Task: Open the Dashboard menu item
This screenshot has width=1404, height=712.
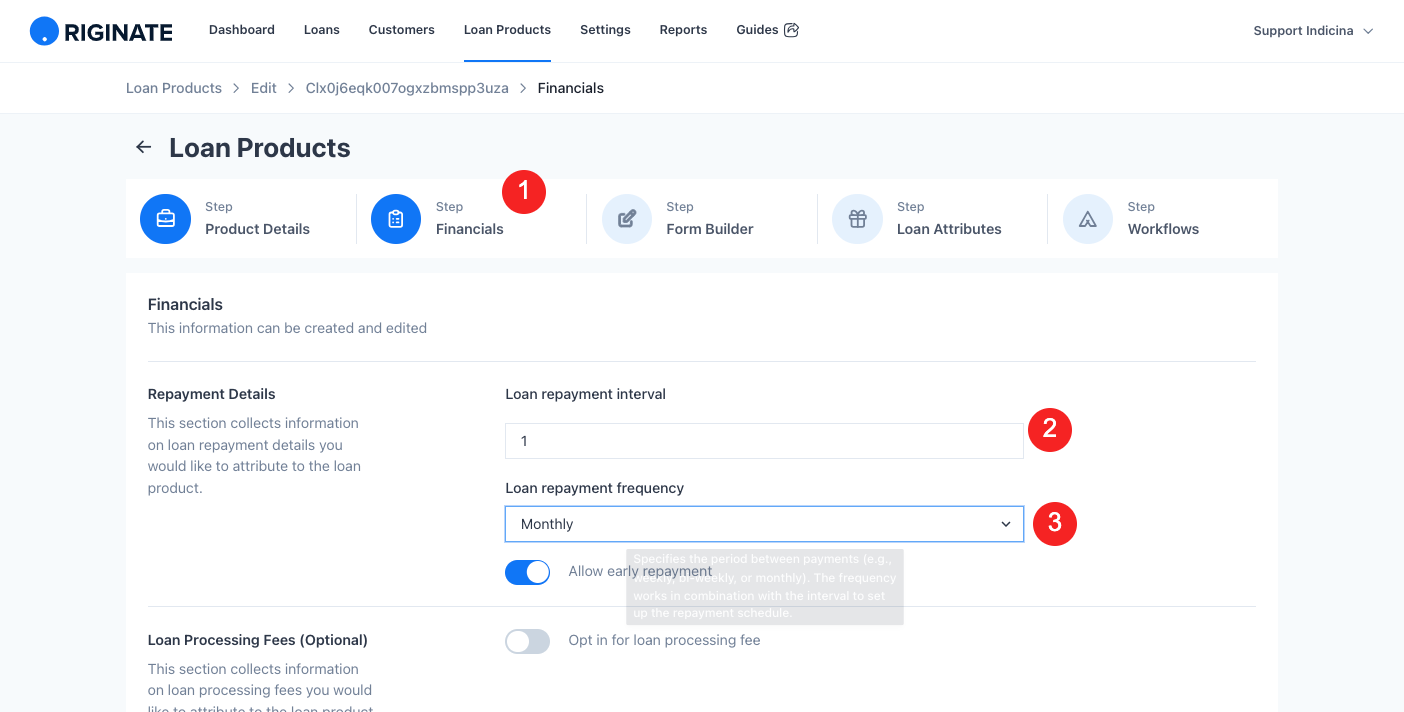Action: 242,30
